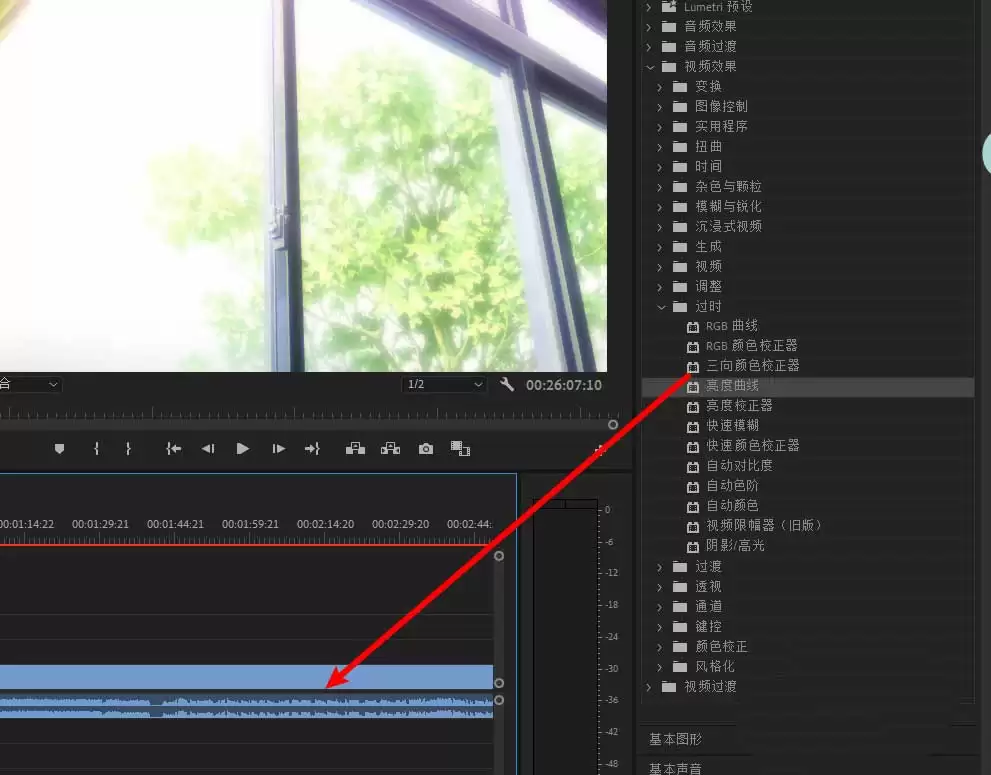
Task: Click the Mark Out bracket icon
Action: 128,449
